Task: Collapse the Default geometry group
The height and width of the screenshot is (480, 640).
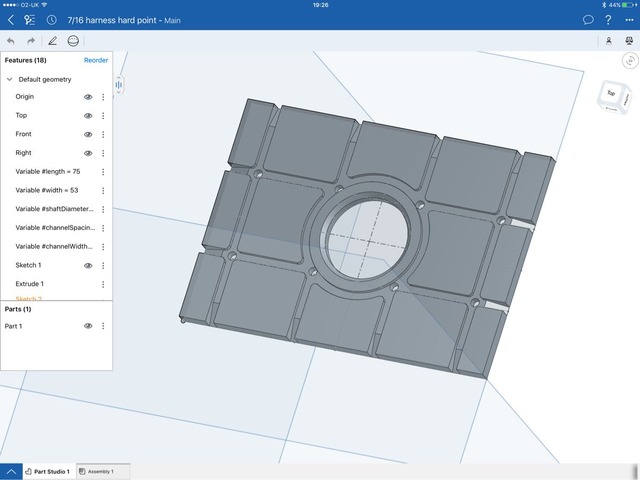Action: click(10, 79)
